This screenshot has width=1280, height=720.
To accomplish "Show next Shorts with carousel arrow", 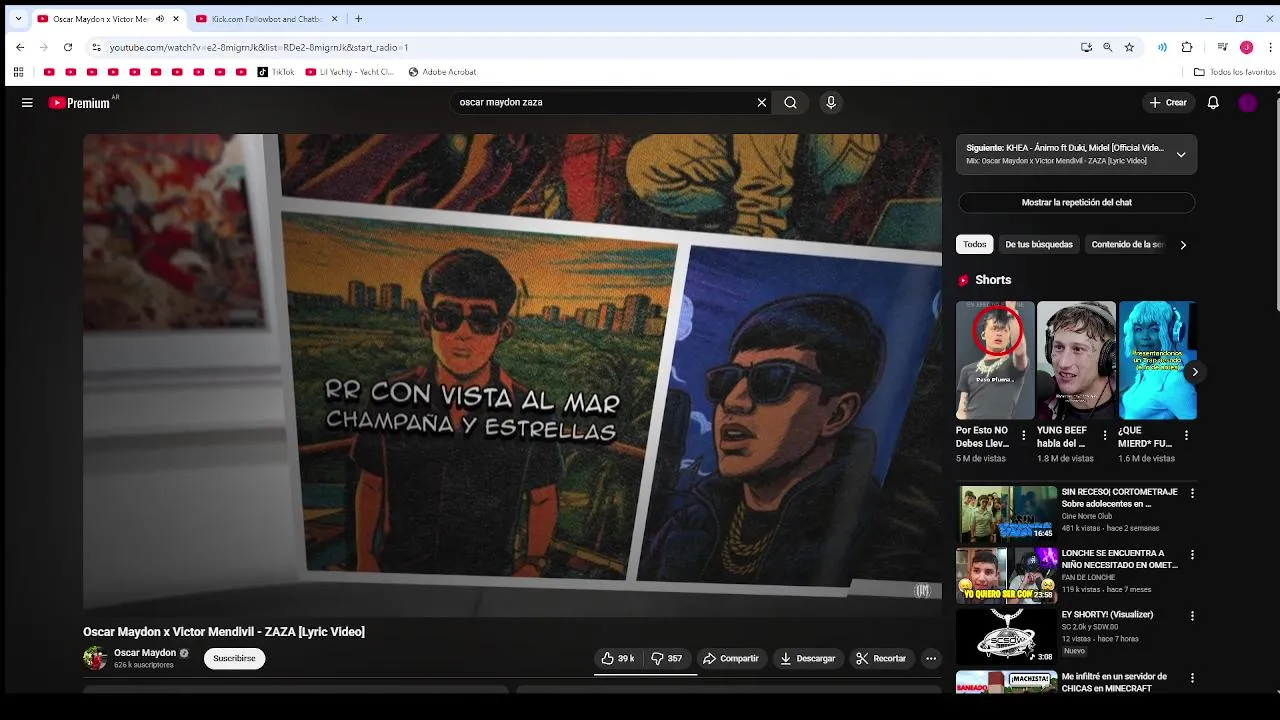I will point(1194,371).
